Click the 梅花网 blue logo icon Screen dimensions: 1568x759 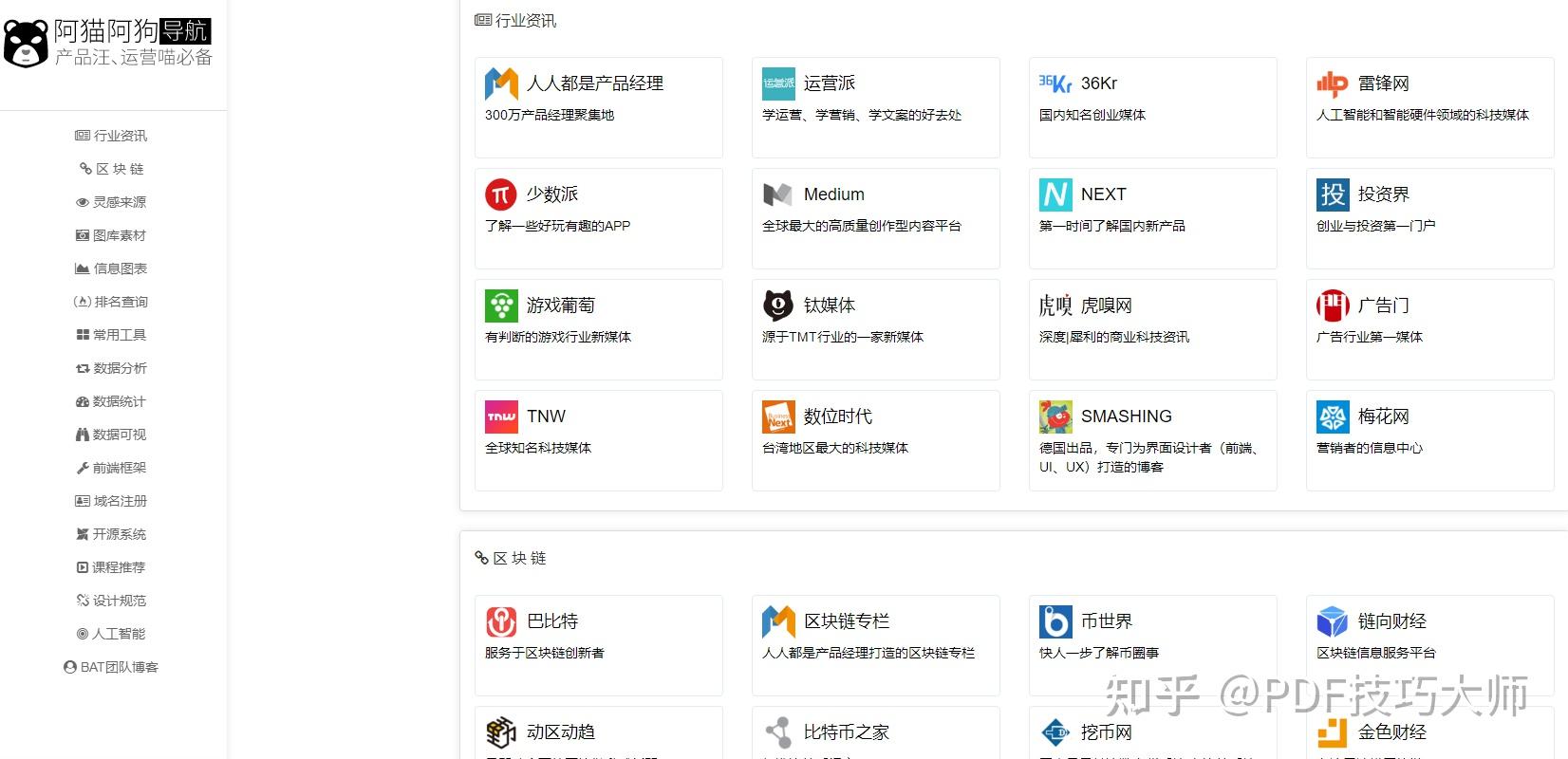[x=1333, y=417]
